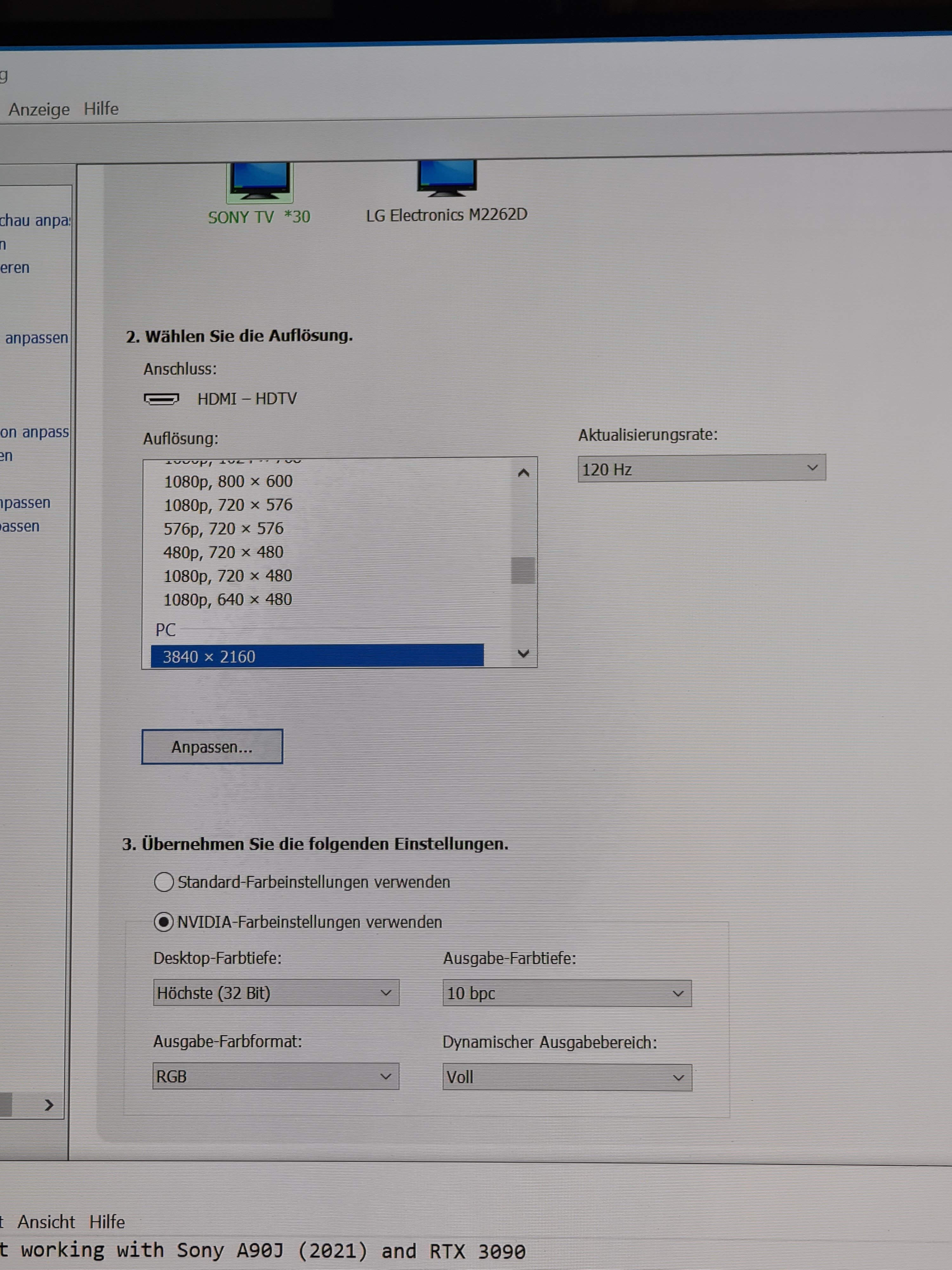Screen dimensions: 952x1270
Task: Open the Hilfe menu next to Anzeige
Action: tap(101, 109)
